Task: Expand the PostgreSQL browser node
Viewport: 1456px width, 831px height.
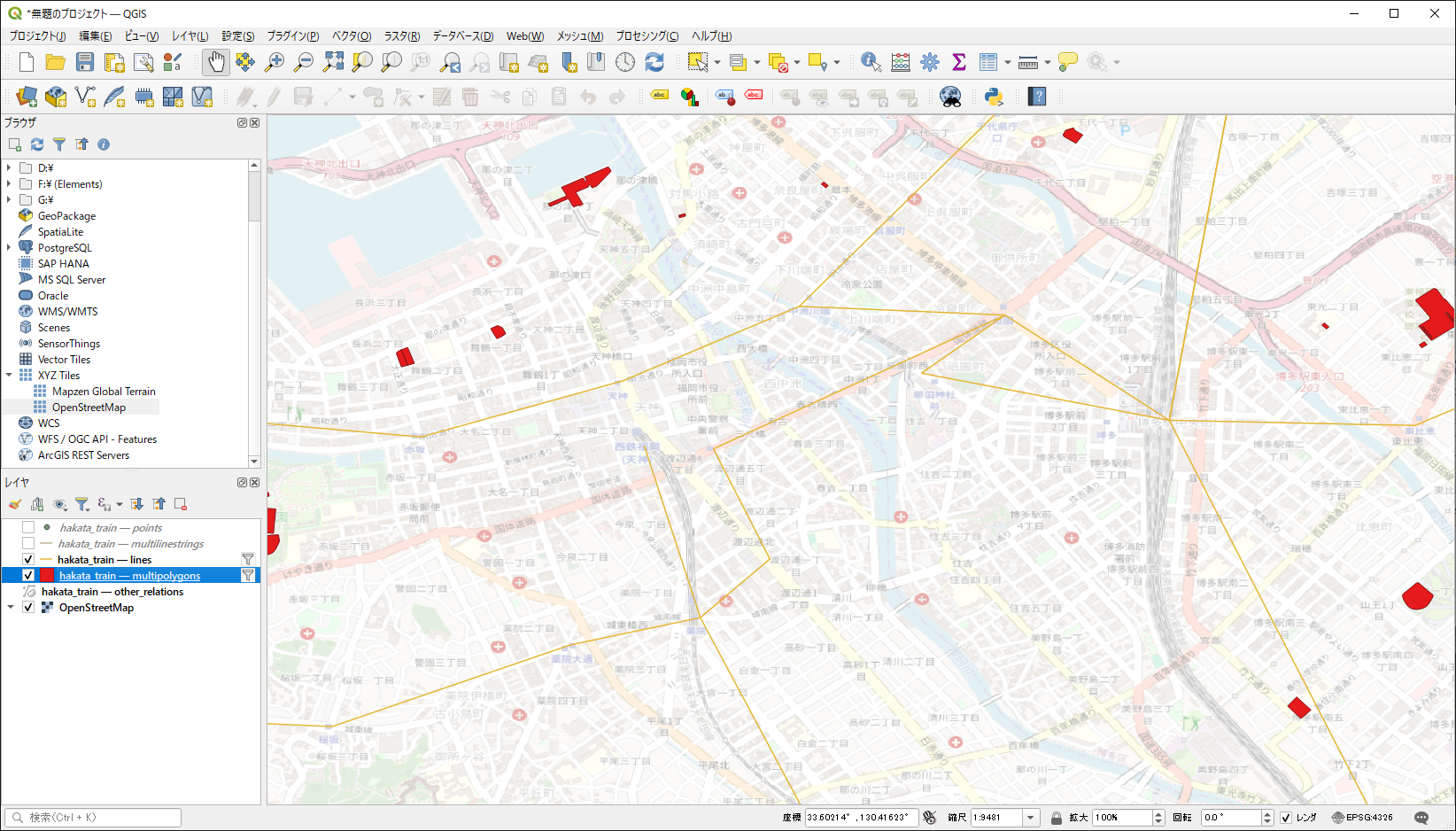Action: point(9,248)
